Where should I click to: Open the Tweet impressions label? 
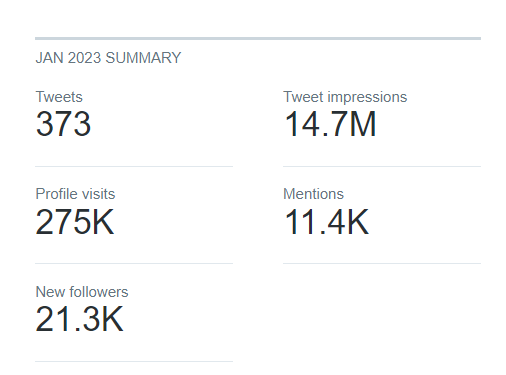345,97
